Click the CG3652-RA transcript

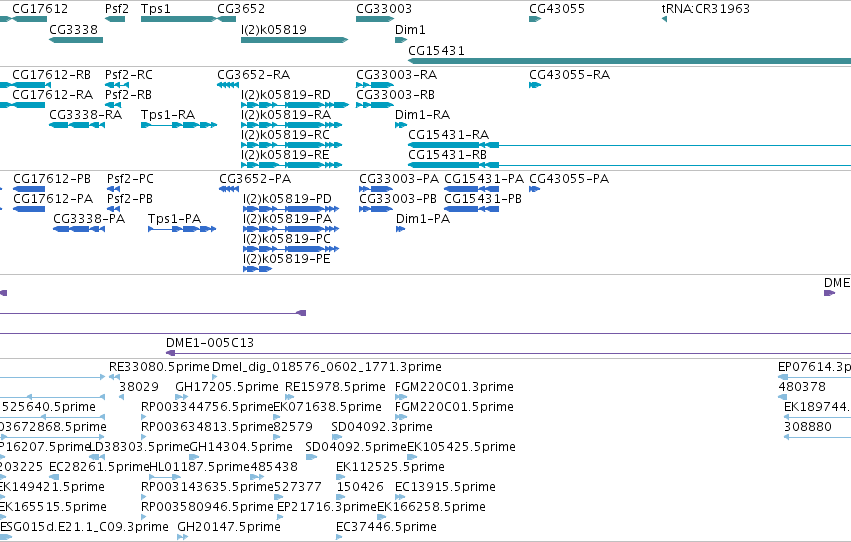click(228, 85)
